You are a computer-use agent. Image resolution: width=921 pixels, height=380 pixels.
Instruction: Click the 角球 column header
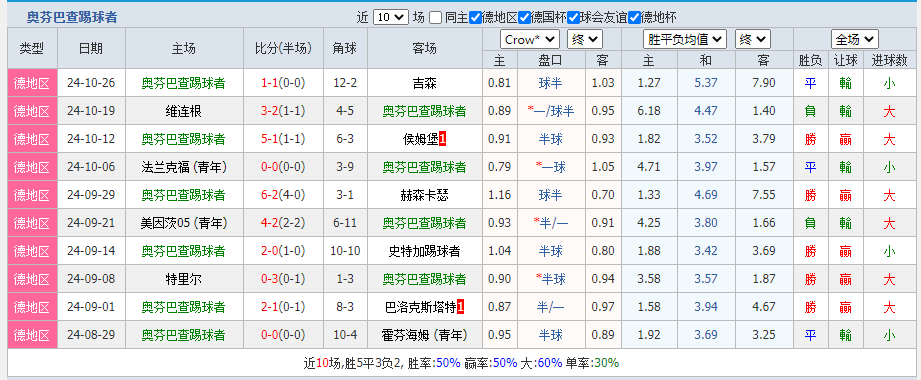point(345,48)
